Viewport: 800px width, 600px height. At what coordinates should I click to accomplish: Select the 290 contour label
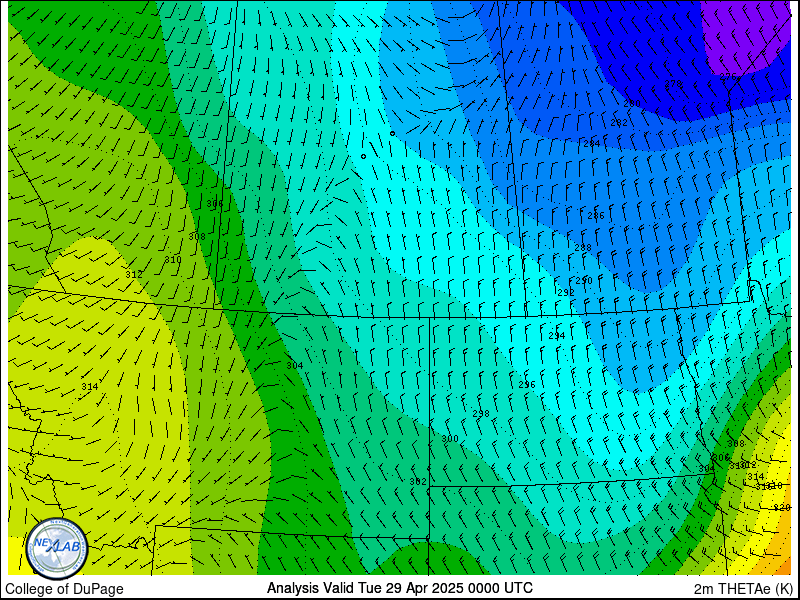584,281
